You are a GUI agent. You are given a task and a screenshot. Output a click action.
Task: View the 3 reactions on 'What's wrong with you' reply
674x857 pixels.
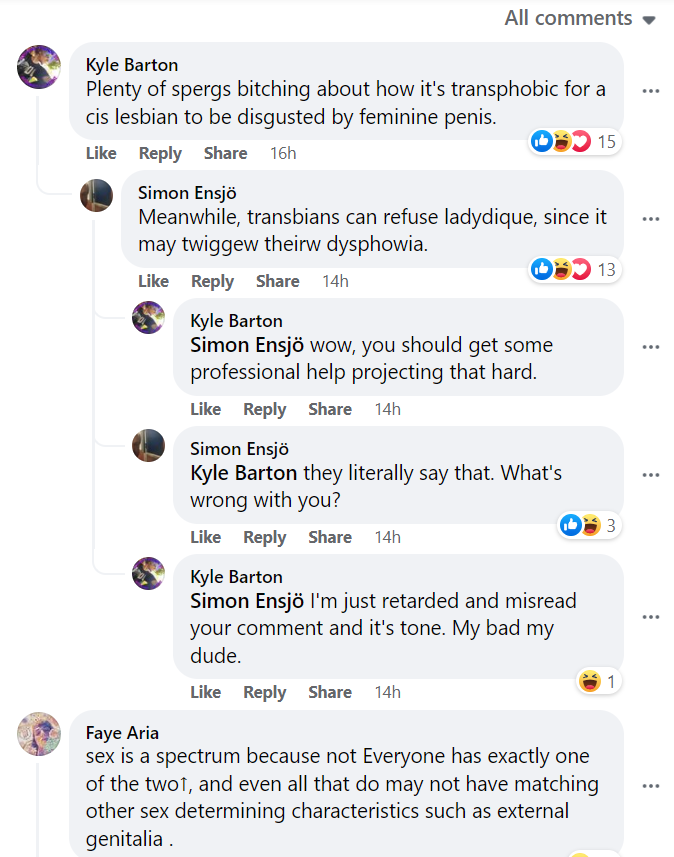click(x=589, y=525)
